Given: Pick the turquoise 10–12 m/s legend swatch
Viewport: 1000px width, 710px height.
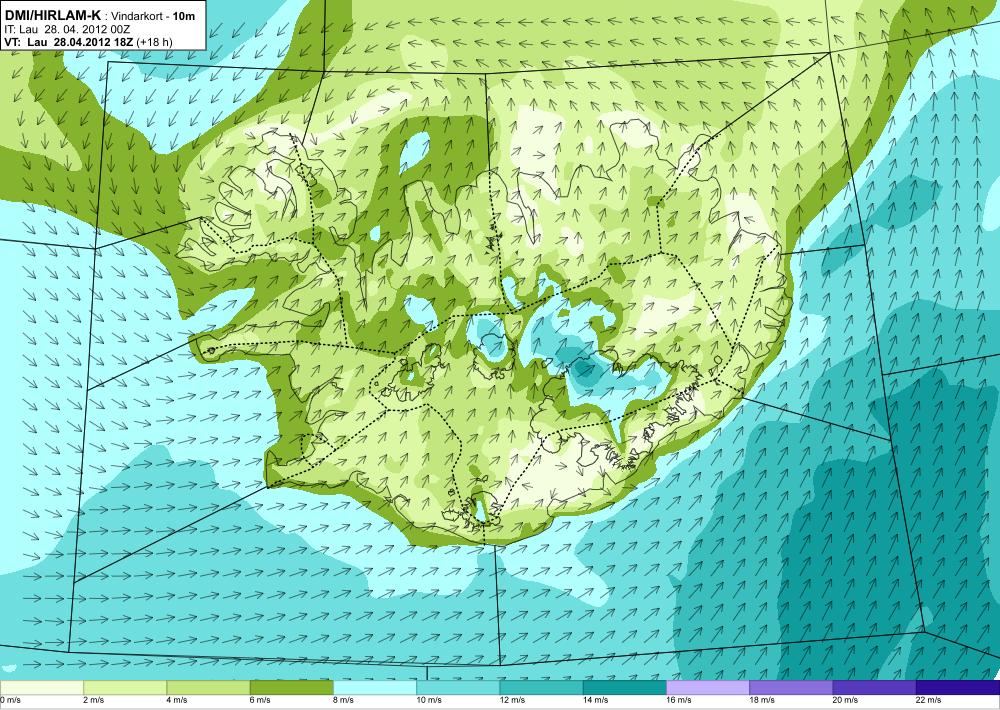Looking at the screenshot, I should 458,688.
